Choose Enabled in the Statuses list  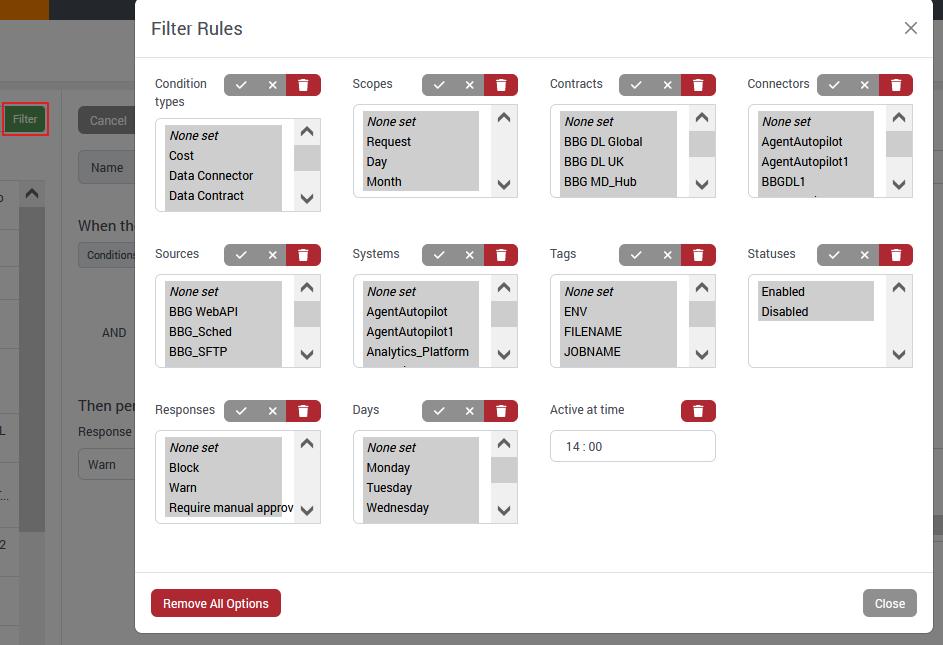pyautogui.click(x=783, y=292)
